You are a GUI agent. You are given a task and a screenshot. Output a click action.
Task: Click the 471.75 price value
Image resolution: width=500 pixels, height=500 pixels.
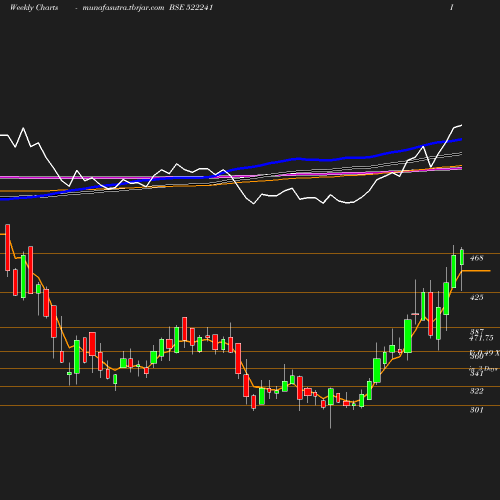pos(481,338)
